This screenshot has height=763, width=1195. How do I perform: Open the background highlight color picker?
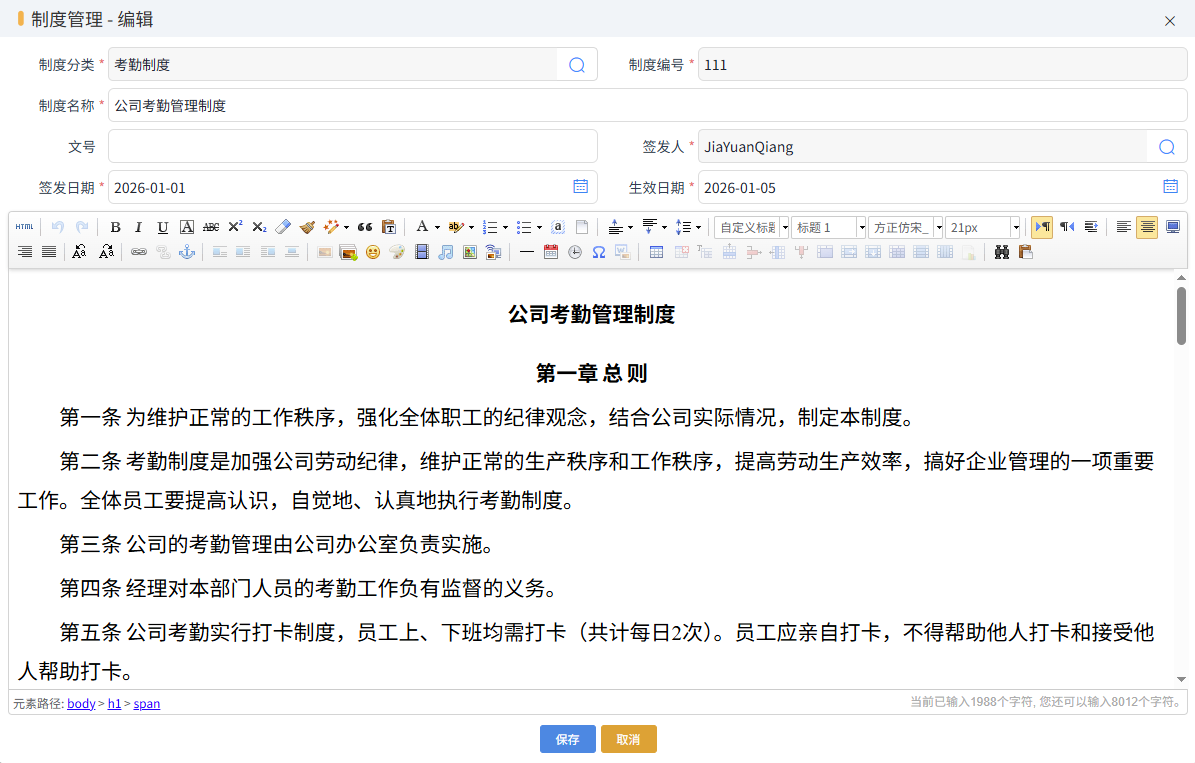[x=456, y=227]
